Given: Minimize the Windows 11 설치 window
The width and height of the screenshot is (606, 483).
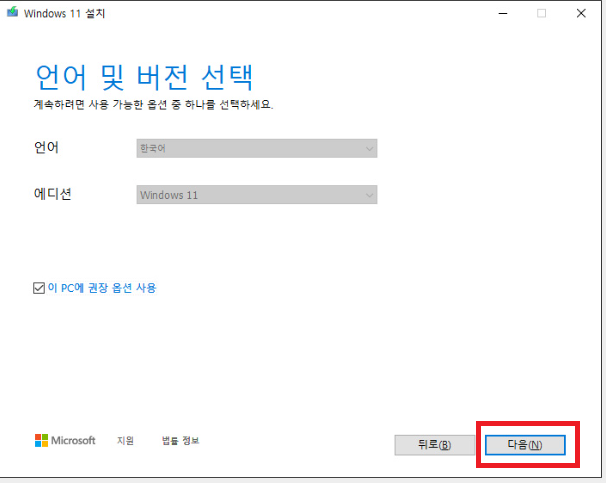Looking at the screenshot, I should (x=503, y=14).
